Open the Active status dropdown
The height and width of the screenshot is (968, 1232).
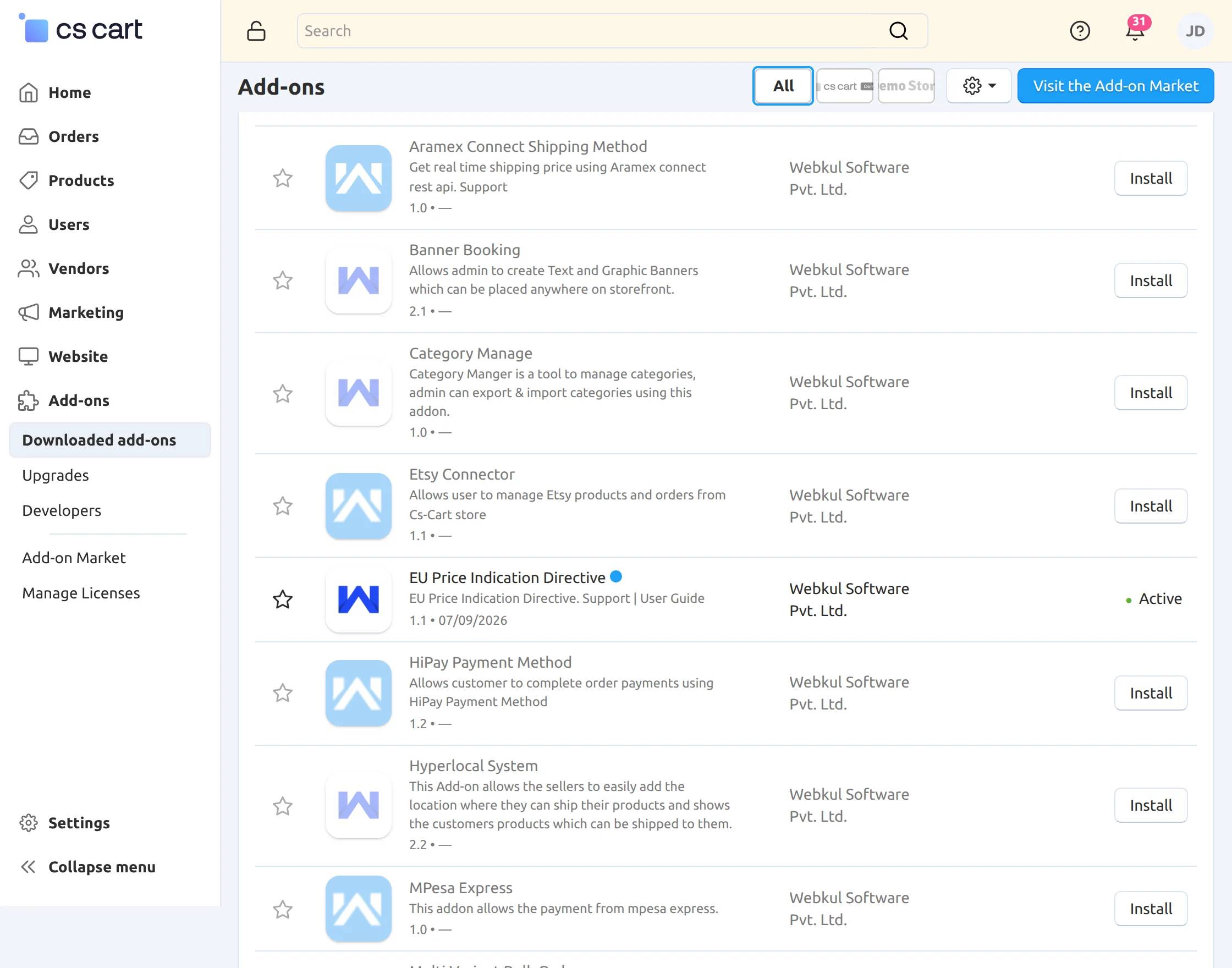coord(1154,598)
